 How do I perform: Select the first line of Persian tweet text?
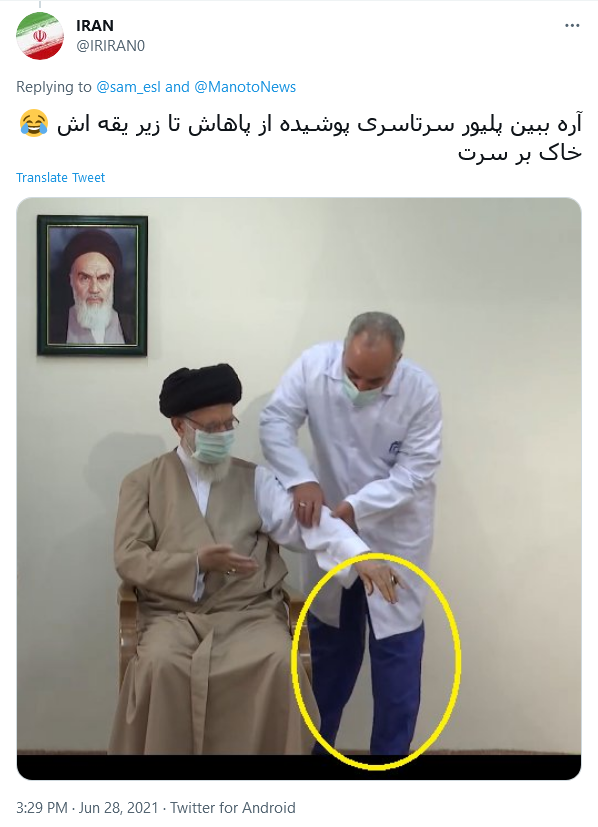click(320, 125)
